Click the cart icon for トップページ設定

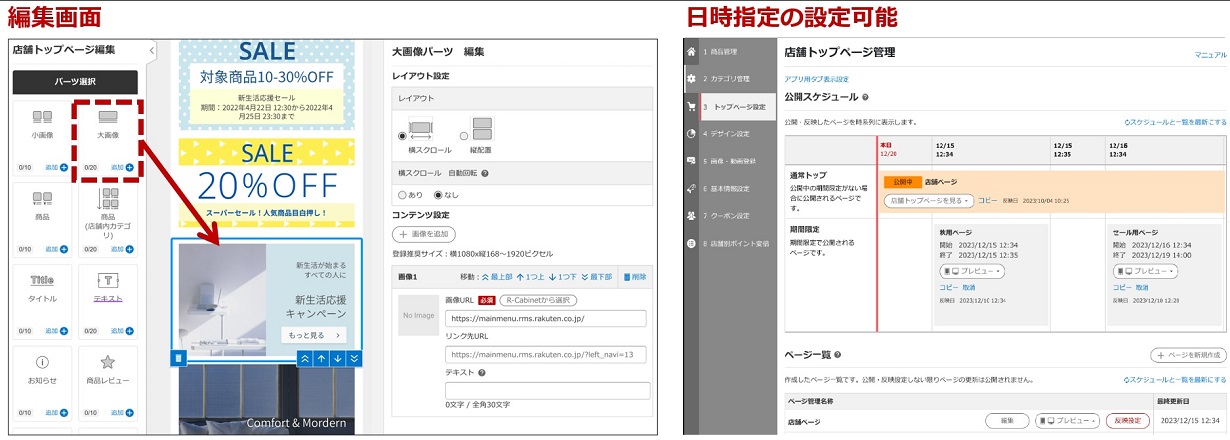pos(690,106)
